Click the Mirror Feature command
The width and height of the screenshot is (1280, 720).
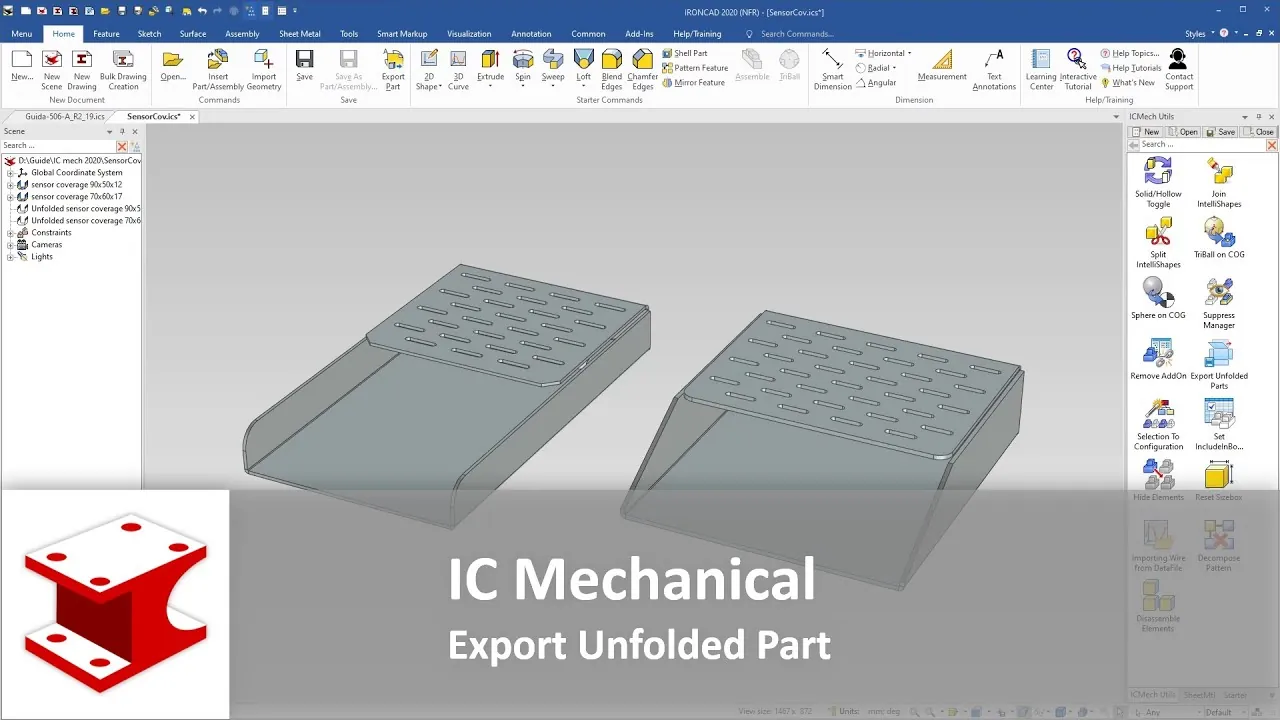(x=693, y=83)
